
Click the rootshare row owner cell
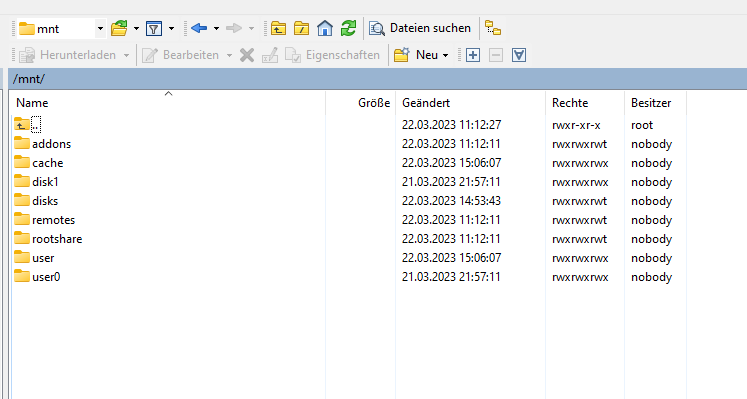(x=651, y=239)
